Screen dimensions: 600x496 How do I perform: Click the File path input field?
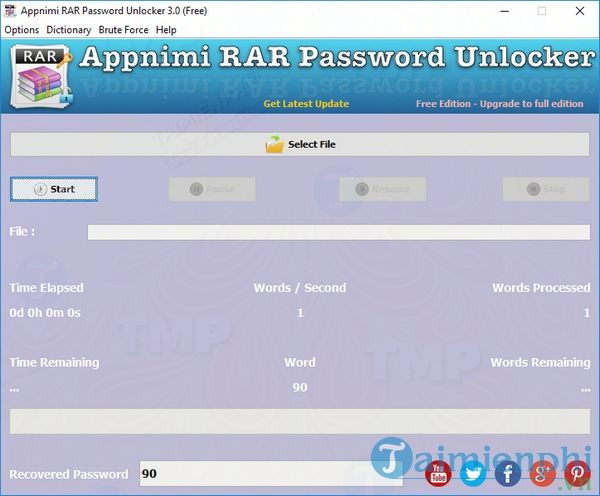(x=339, y=232)
